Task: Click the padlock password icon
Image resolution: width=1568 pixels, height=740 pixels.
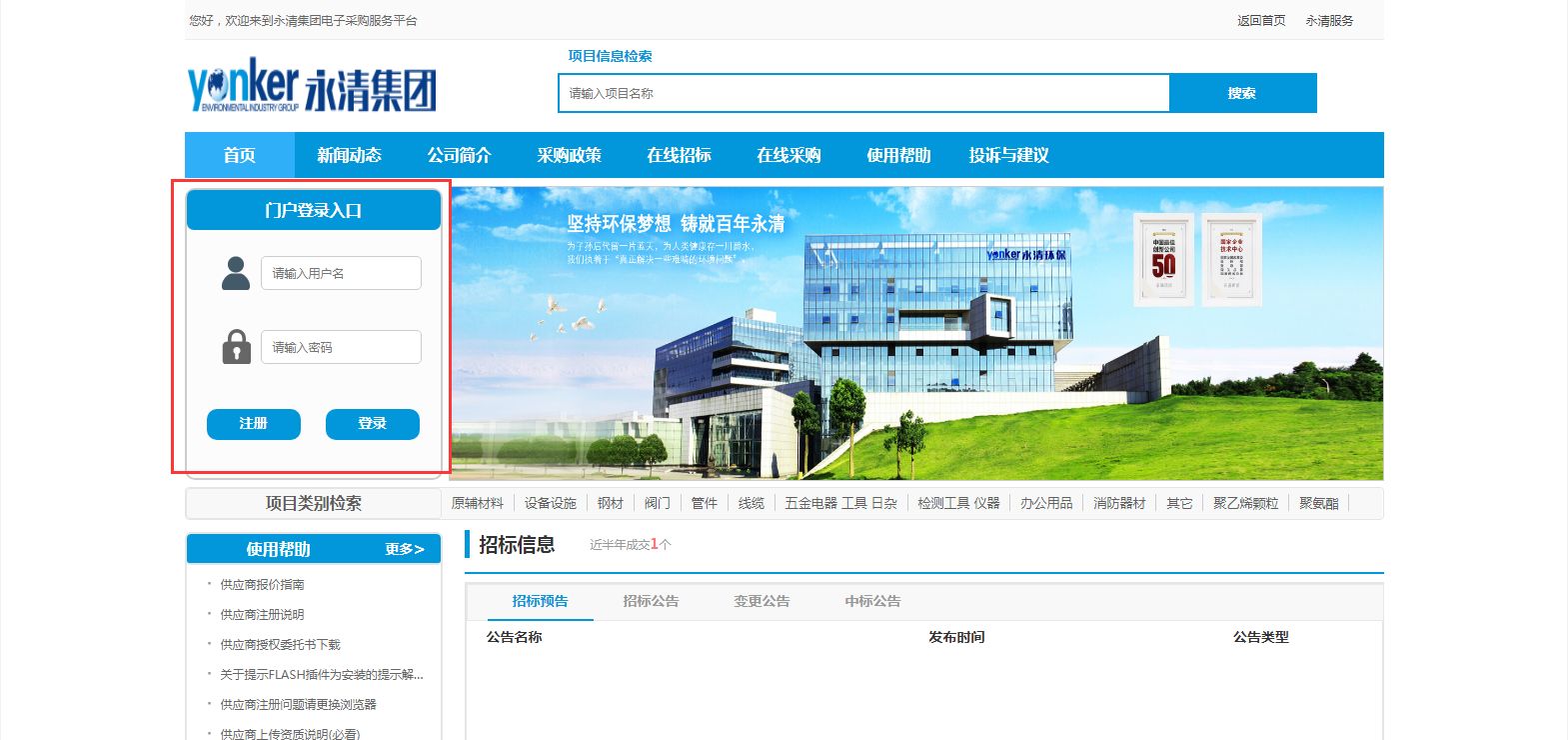Action: pos(236,347)
